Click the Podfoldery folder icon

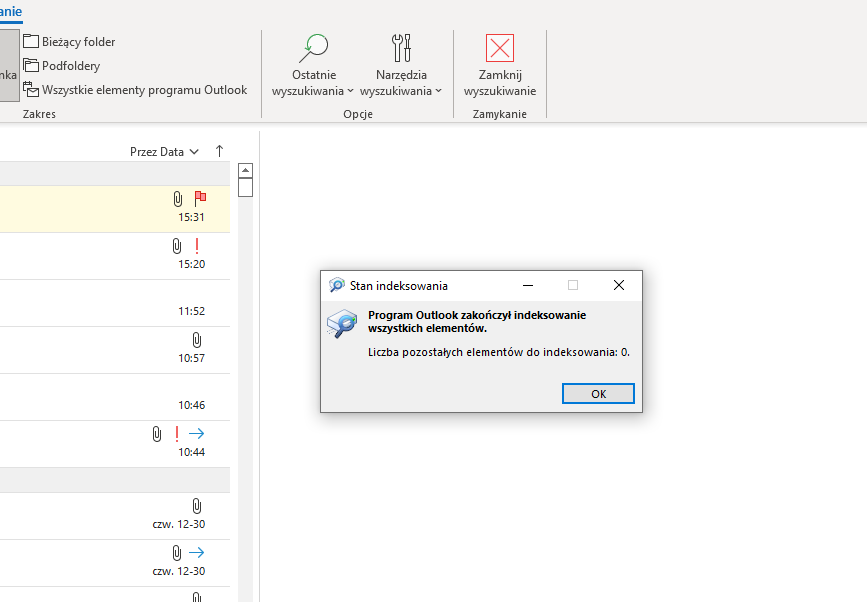coord(30,65)
